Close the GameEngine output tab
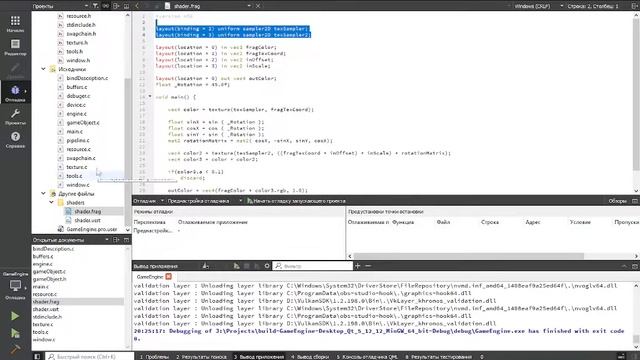 (169, 276)
